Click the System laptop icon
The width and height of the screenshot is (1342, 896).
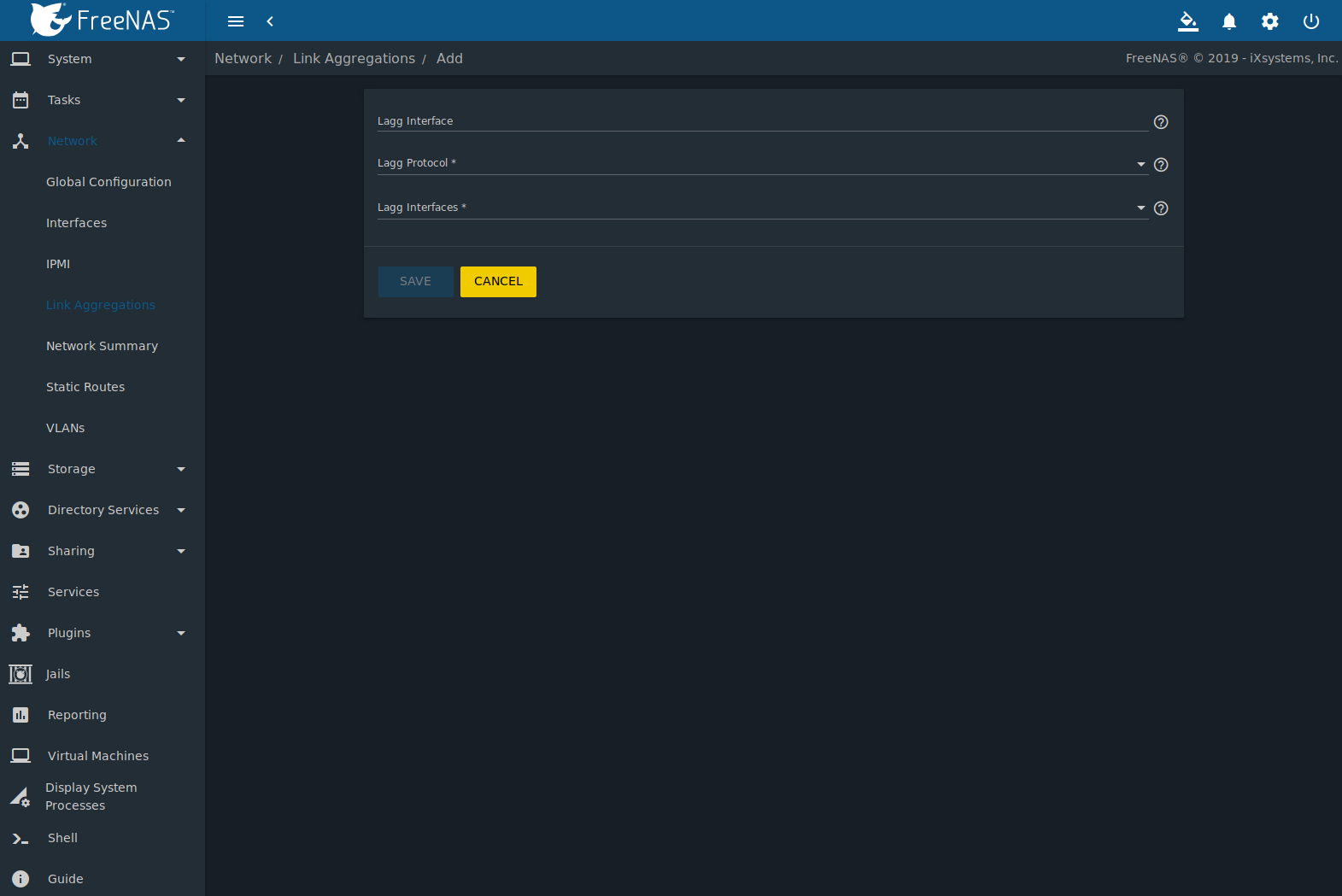click(21, 59)
